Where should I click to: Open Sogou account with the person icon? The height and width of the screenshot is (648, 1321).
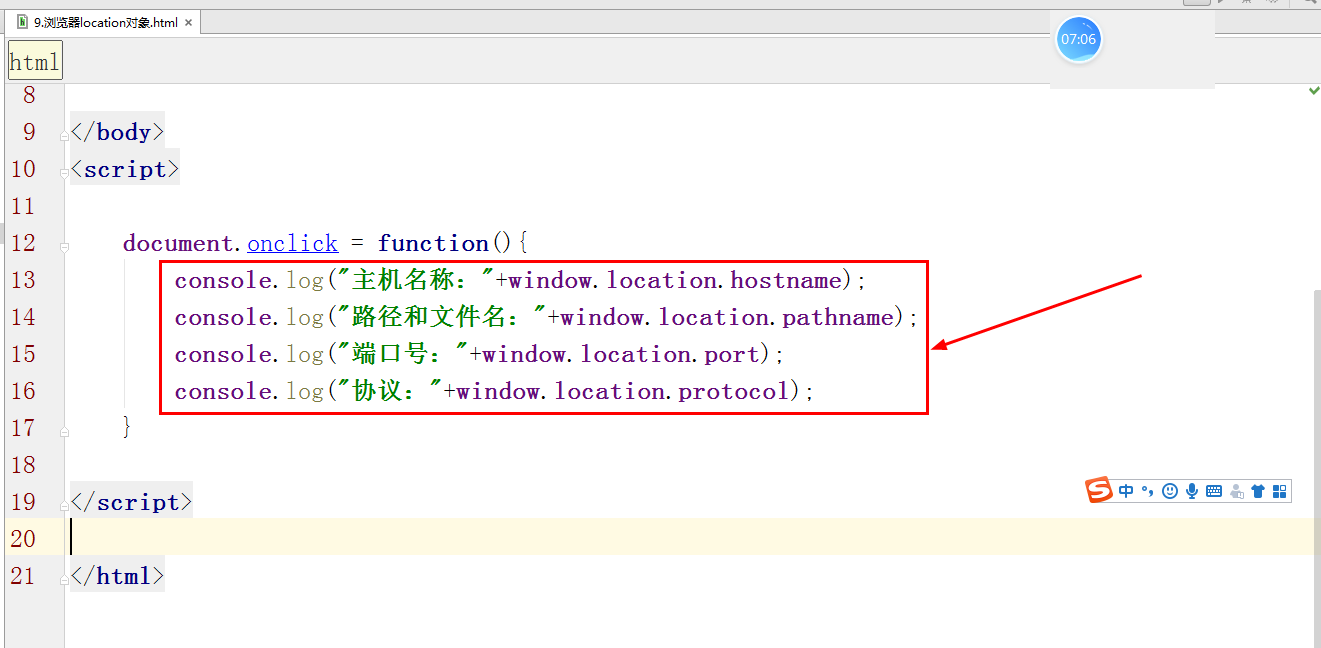tap(1237, 490)
